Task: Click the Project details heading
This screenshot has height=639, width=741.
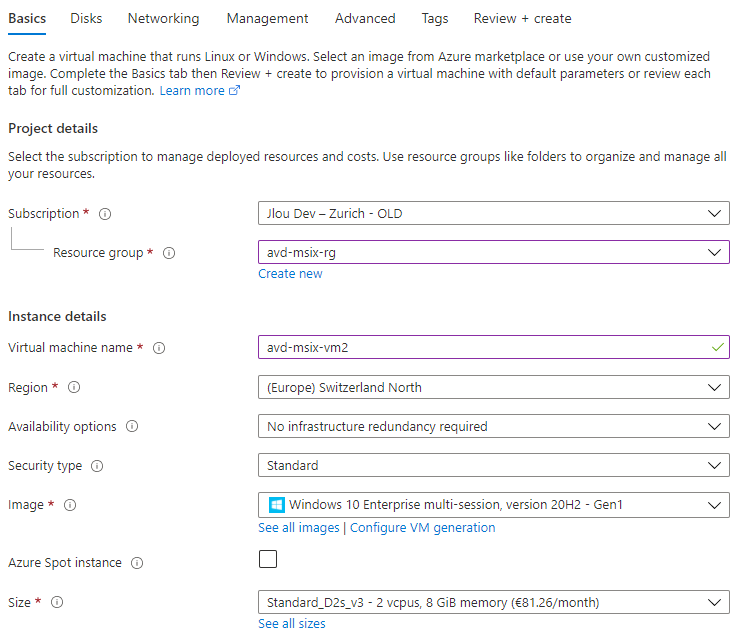Action: pyautogui.click(x=53, y=129)
